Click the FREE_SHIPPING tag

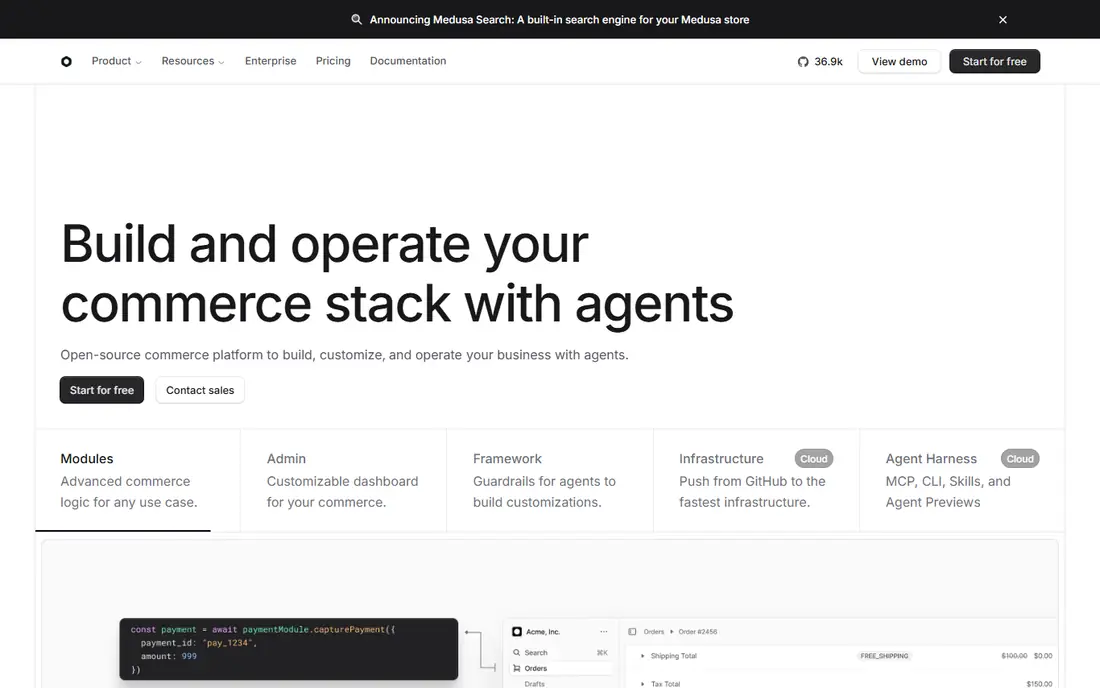point(884,656)
